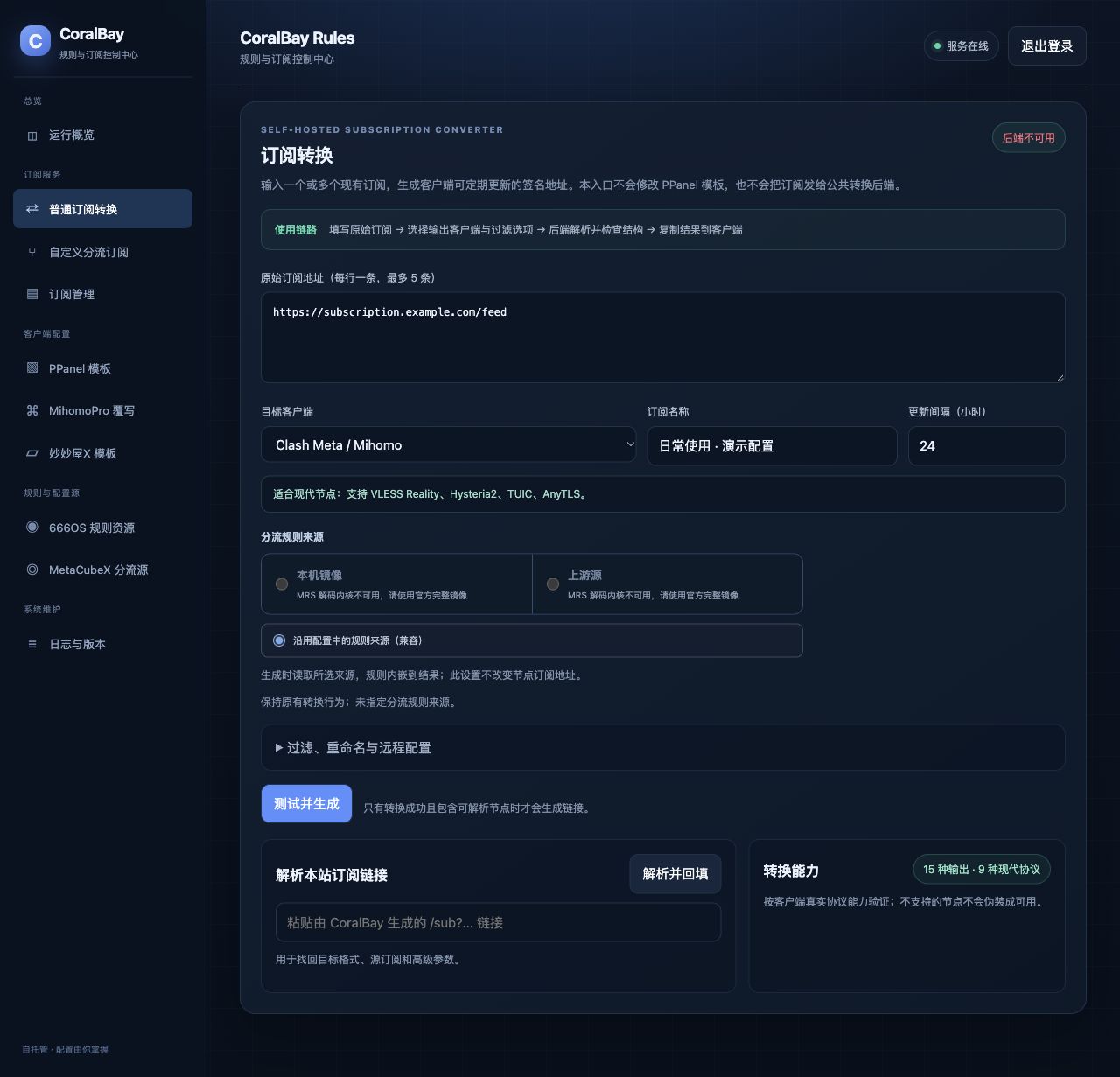1120x1077 pixels.
Task: Open 日志与版本 menu item
Action: click(x=102, y=644)
